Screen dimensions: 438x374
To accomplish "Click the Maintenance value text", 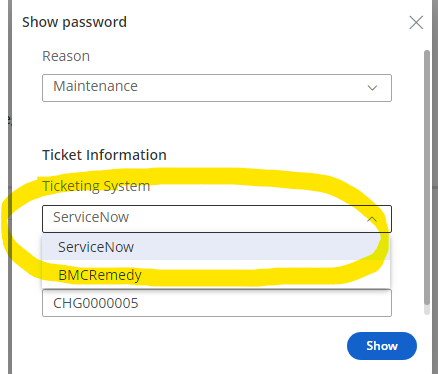I will 95,86.
